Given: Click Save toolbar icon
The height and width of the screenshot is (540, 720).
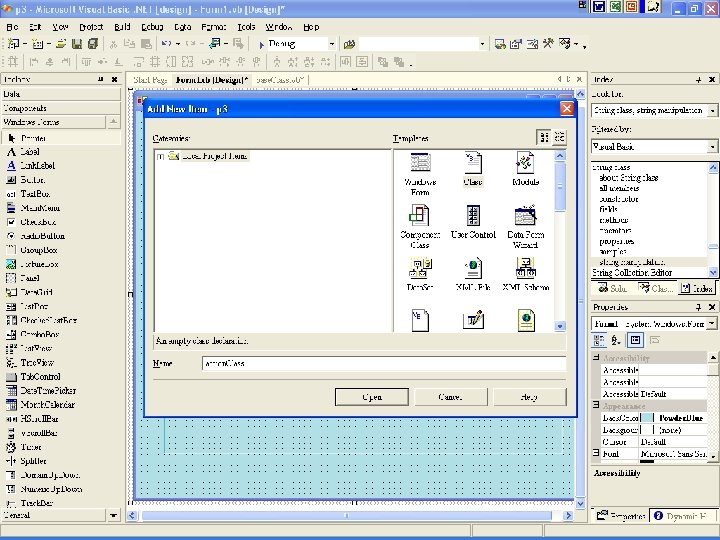Looking at the screenshot, I should pos(77,44).
